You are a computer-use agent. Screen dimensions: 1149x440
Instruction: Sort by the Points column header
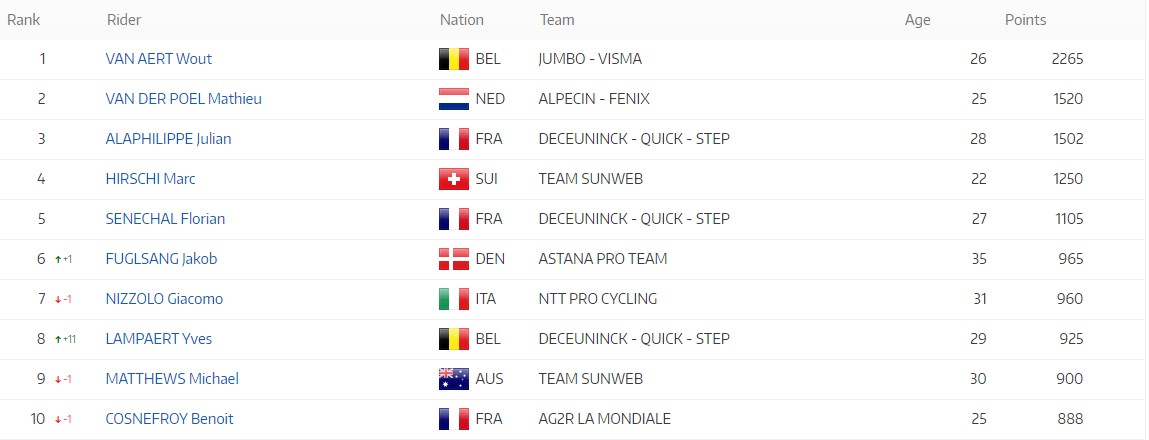[x=1025, y=20]
